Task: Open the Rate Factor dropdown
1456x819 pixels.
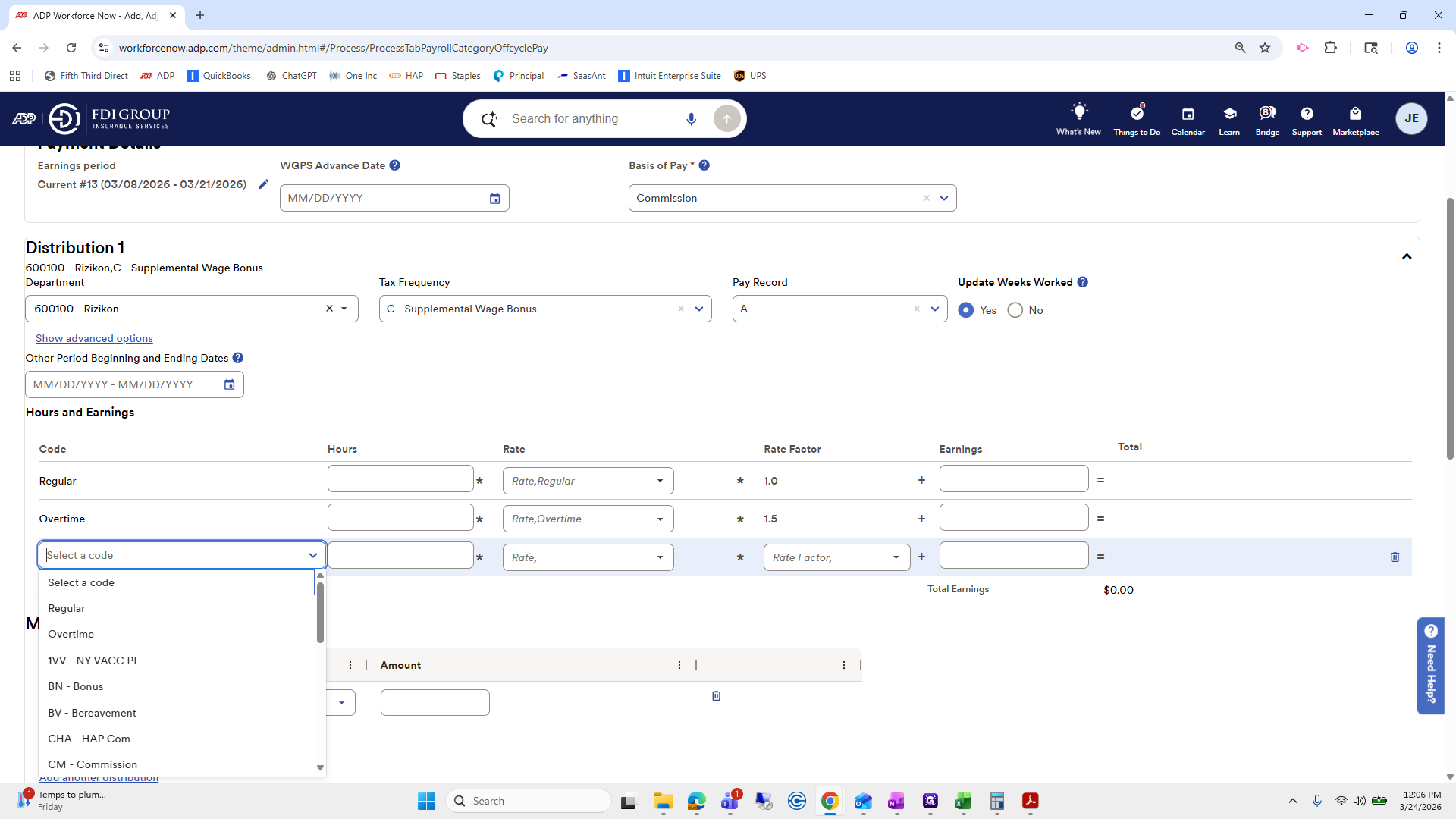Action: [x=896, y=557]
